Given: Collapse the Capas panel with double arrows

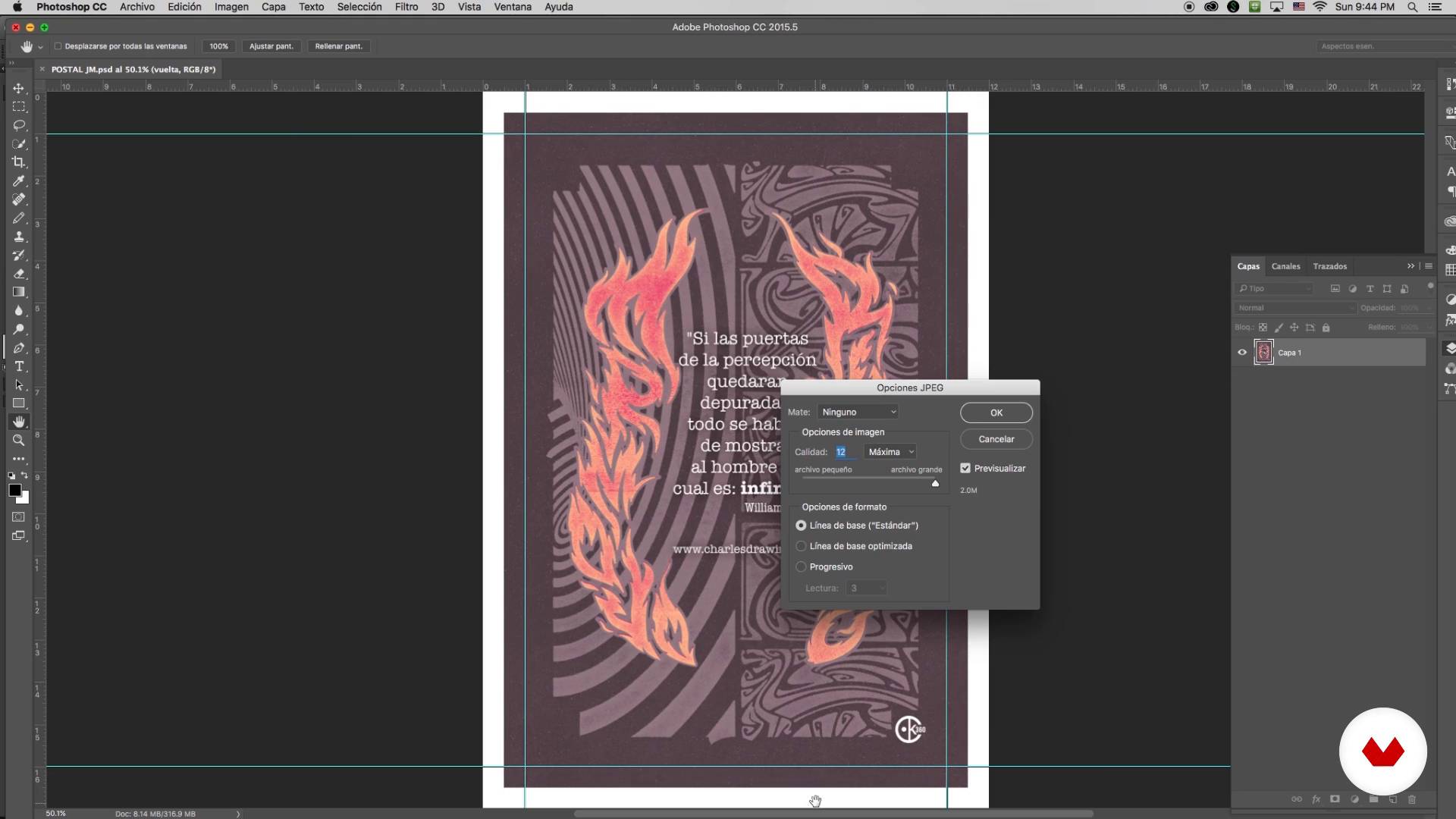Looking at the screenshot, I should click(x=1410, y=266).
